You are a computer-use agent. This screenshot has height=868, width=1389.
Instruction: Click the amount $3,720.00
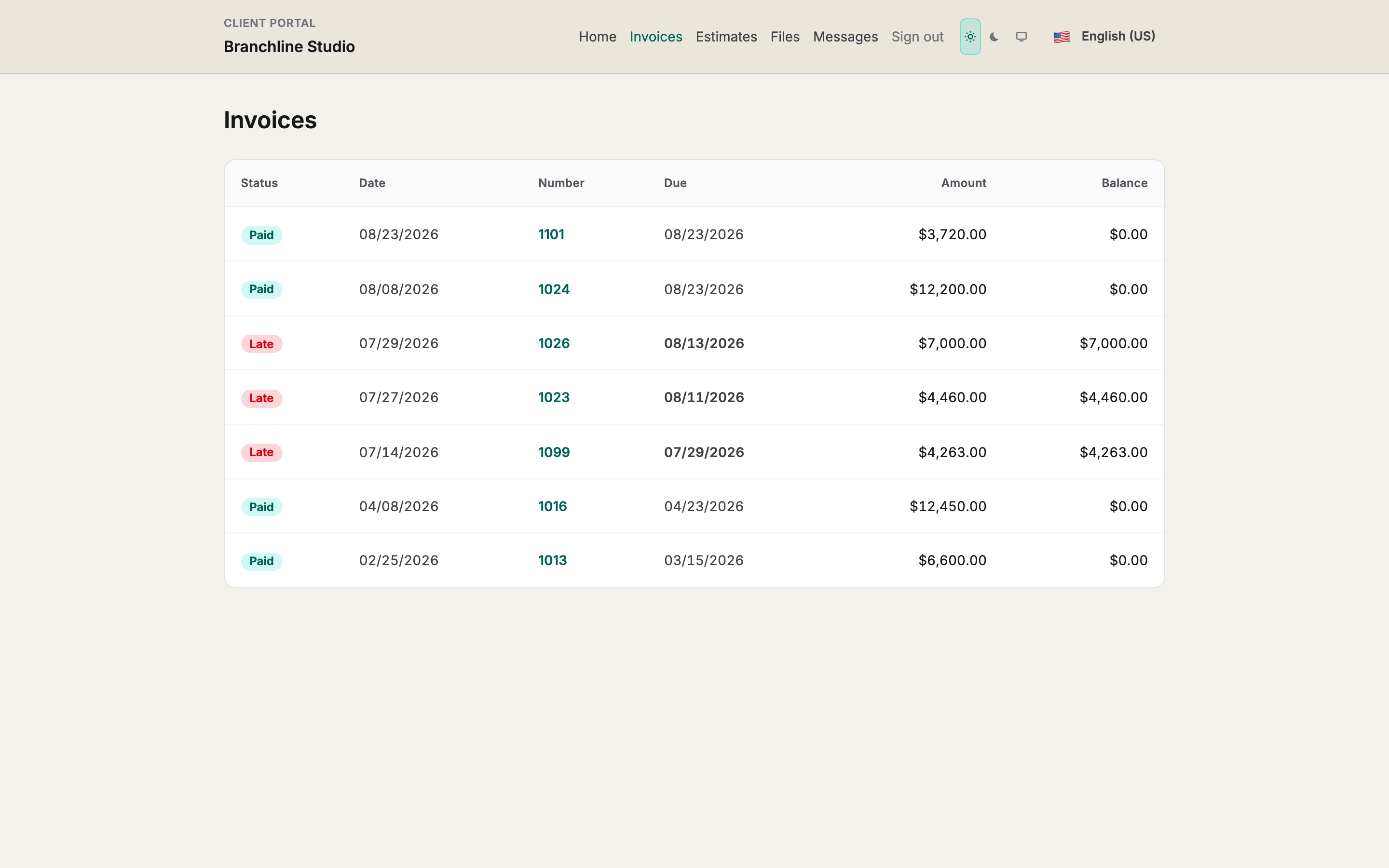pos(952,234)
